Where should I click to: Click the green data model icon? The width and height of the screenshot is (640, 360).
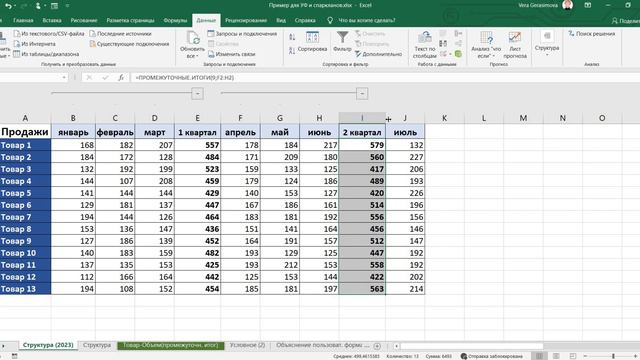click(458, 54)
